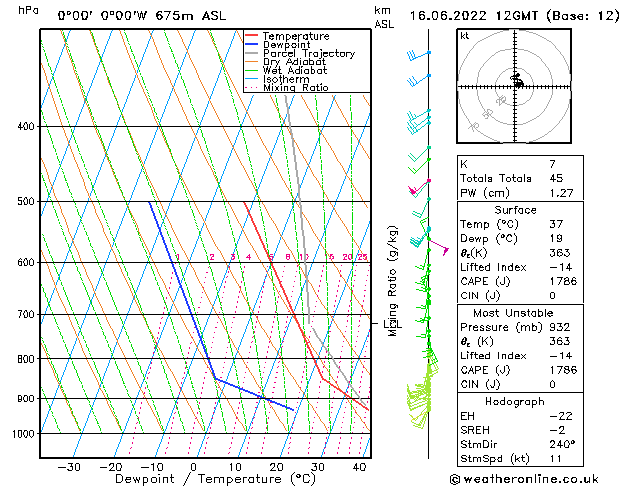The width and height of the screenshot is (629, 486).
Task: Click the 'Hodograph' section heading
Action: click(515, 401)
